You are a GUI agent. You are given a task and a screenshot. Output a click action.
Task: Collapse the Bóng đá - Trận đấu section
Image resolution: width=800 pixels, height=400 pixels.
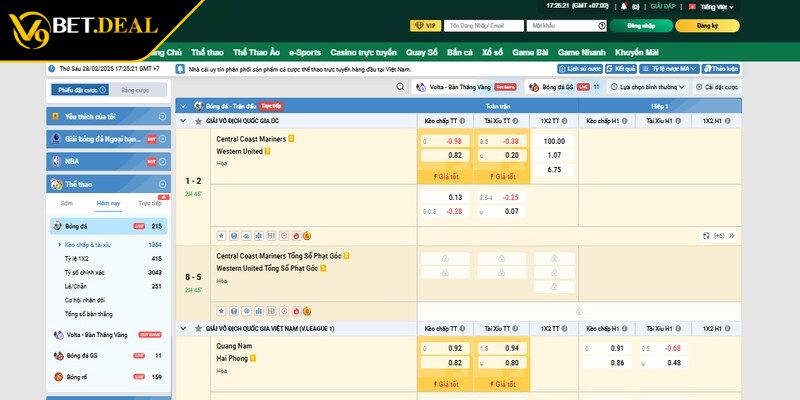pyautogui.click(x=181, y=105)
